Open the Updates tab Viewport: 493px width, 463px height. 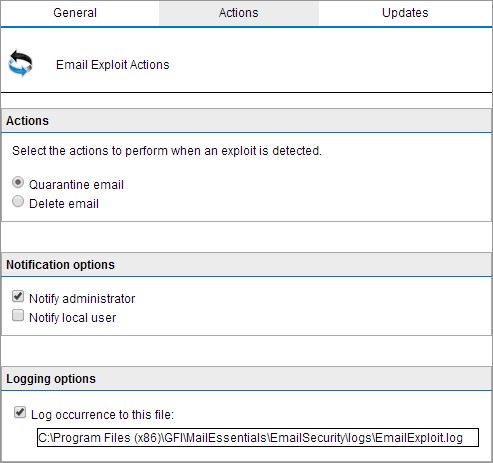tap(405, 13)
